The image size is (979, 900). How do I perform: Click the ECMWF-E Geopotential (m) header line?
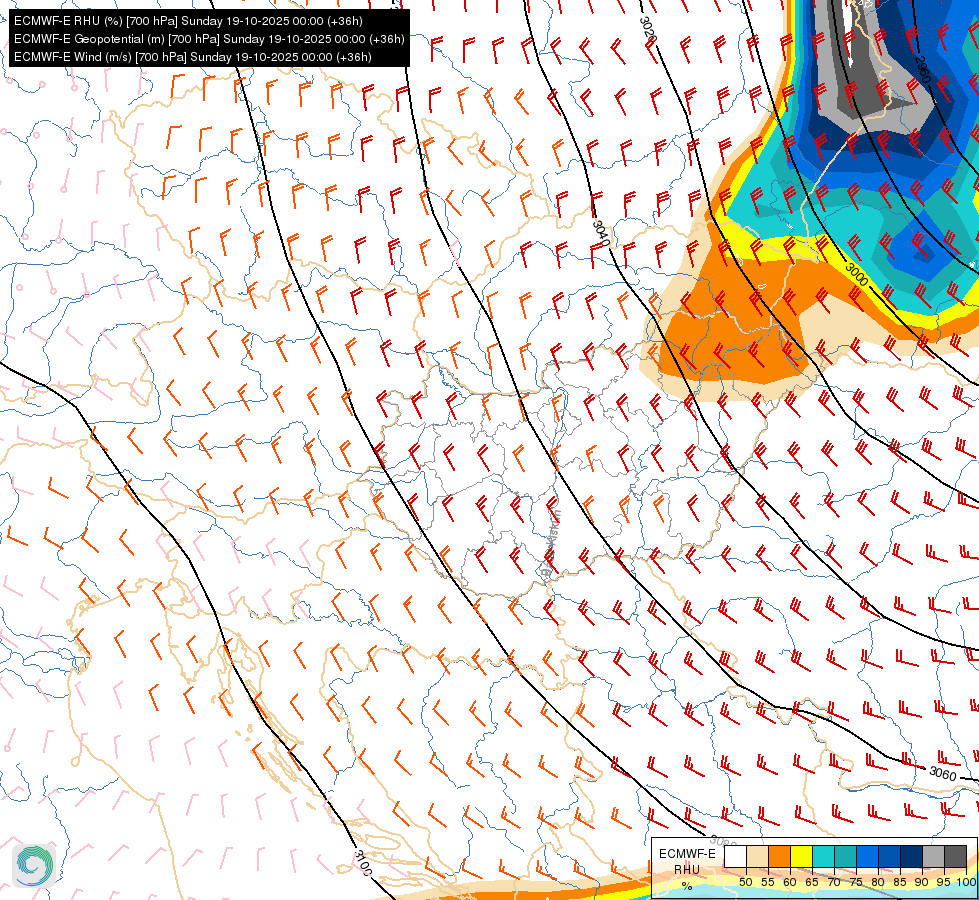pyautogui.click(x=209, y=39)
